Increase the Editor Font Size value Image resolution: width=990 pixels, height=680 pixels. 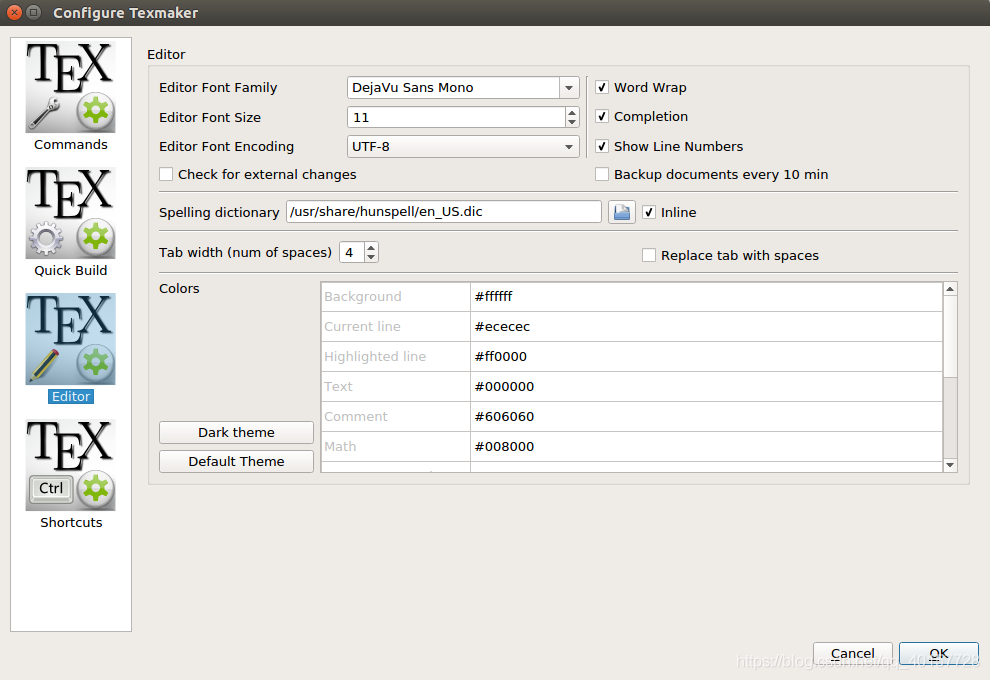(x=572, y=112)
